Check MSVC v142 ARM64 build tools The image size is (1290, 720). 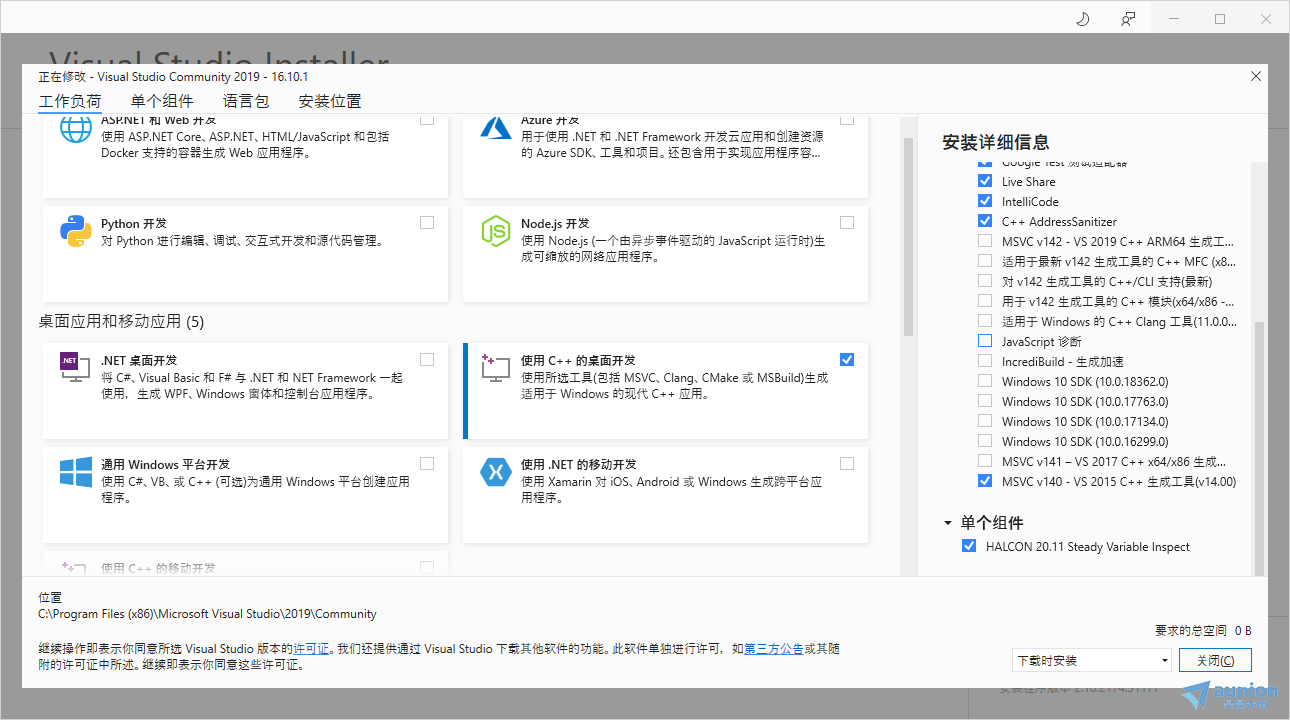coord(985,241)
